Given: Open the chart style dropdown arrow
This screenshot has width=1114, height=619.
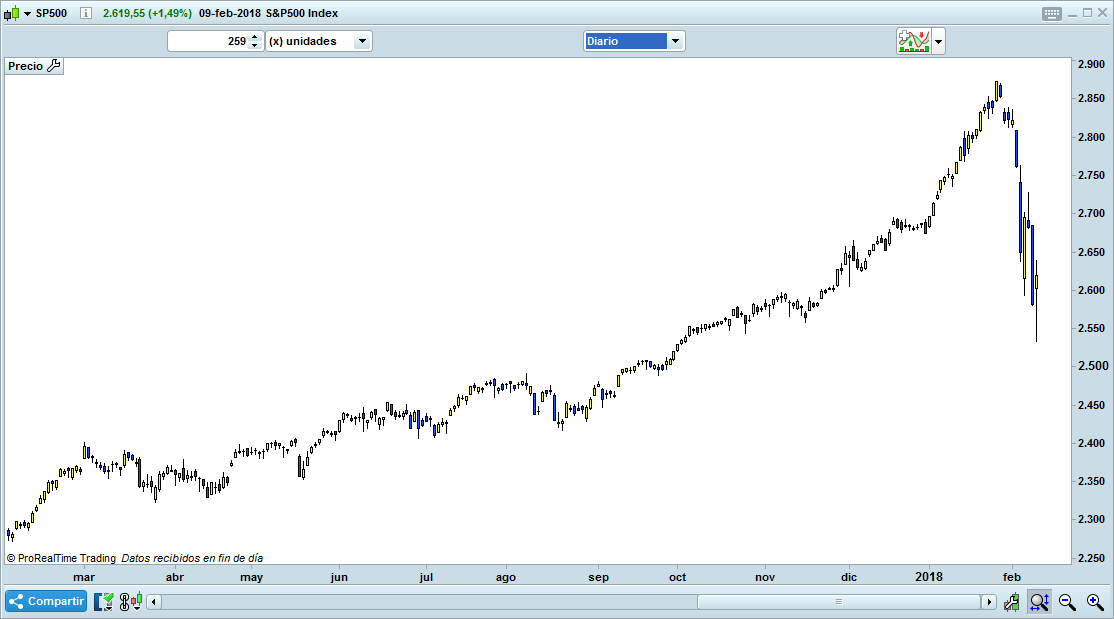Looking at the screenshot, I should [937, 41].
